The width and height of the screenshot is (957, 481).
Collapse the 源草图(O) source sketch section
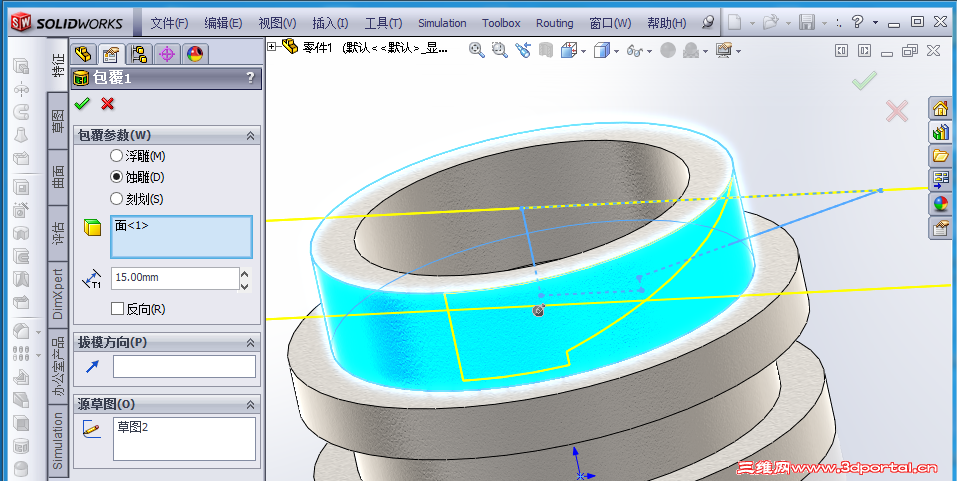coord(250,404)
